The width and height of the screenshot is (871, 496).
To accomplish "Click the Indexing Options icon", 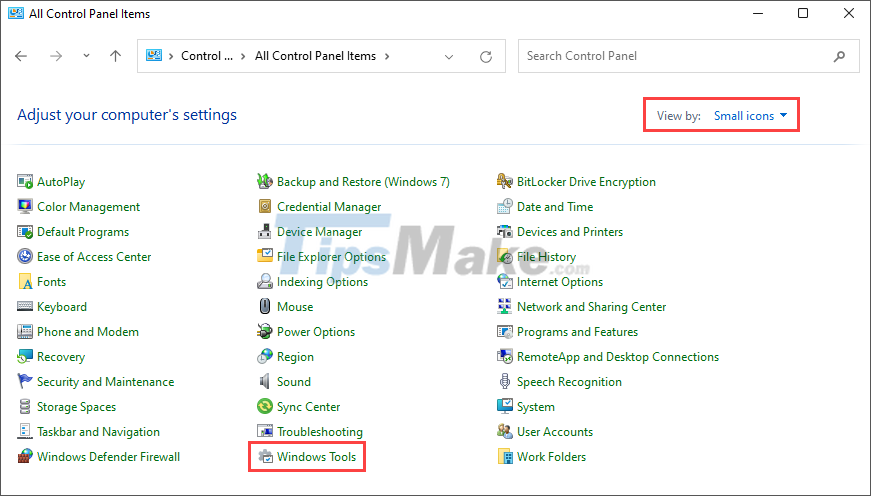I will point(265,282).
